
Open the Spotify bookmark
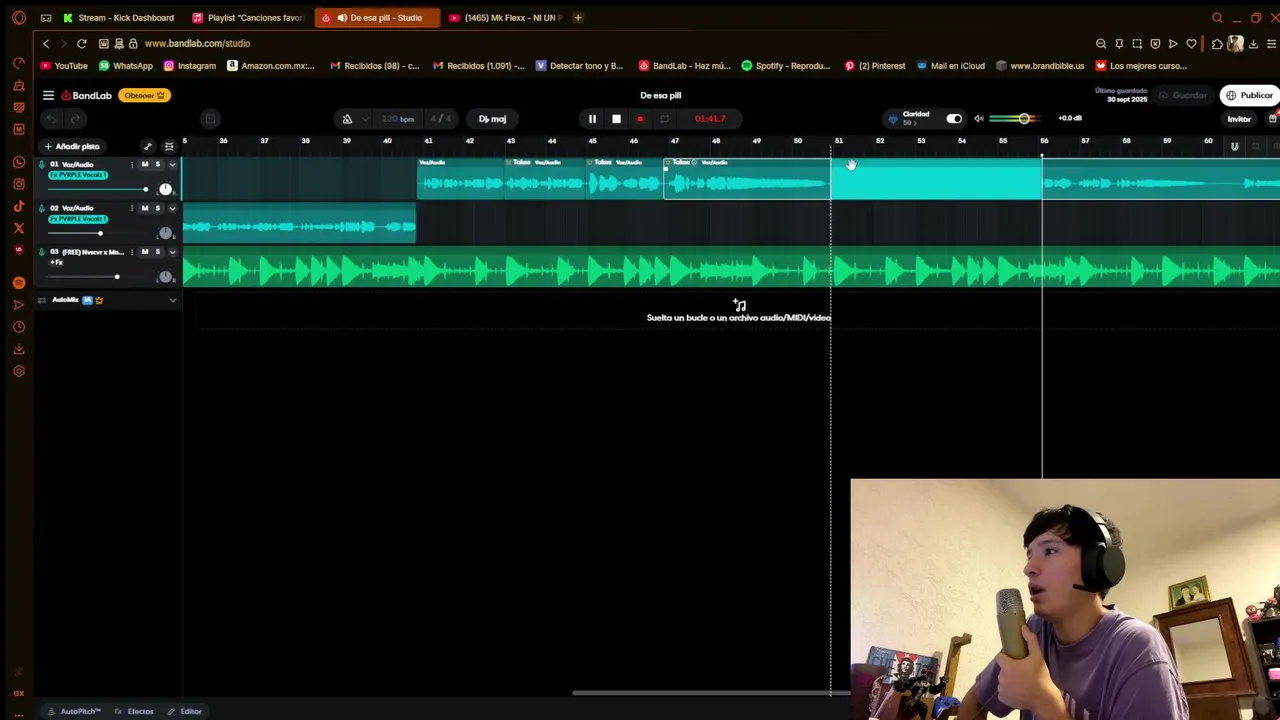coord(786,66)
